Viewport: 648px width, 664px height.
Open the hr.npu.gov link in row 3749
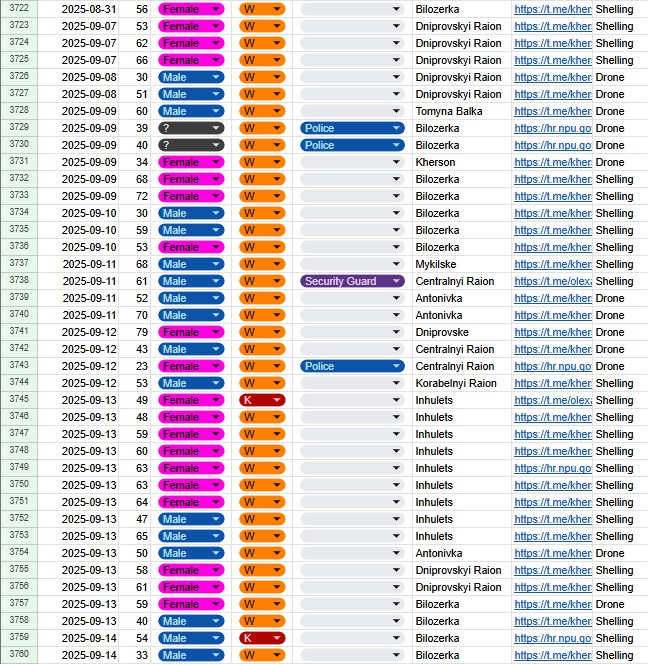[x=553, y=468]
